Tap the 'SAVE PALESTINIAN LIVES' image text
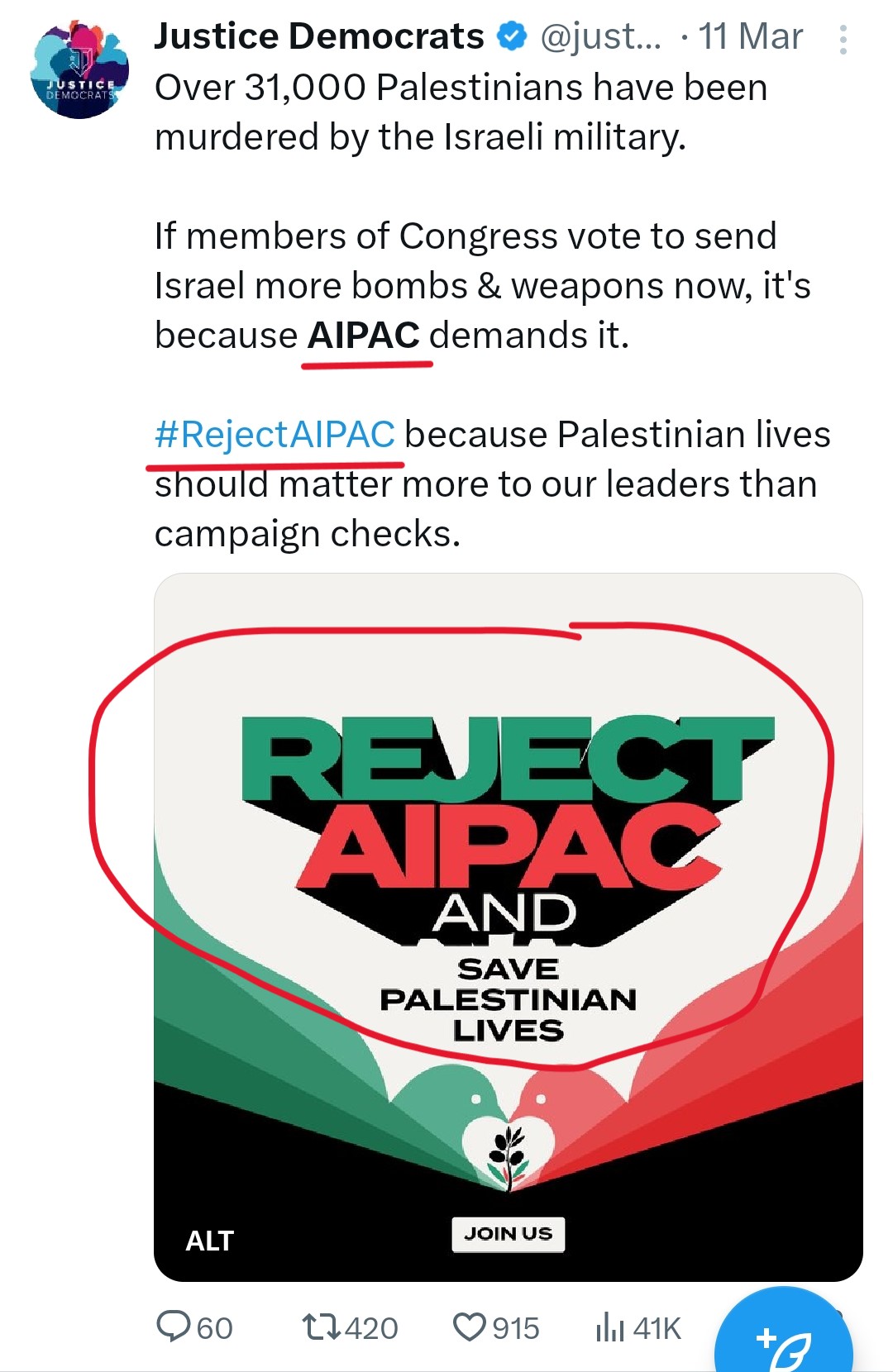The image size is (893, 1372). click(x=508, y=999)
